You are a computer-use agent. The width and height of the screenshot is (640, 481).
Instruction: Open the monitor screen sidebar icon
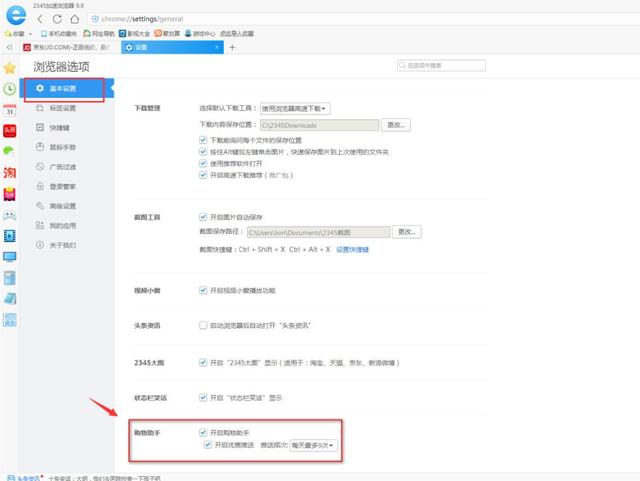[x=9, y=257]
